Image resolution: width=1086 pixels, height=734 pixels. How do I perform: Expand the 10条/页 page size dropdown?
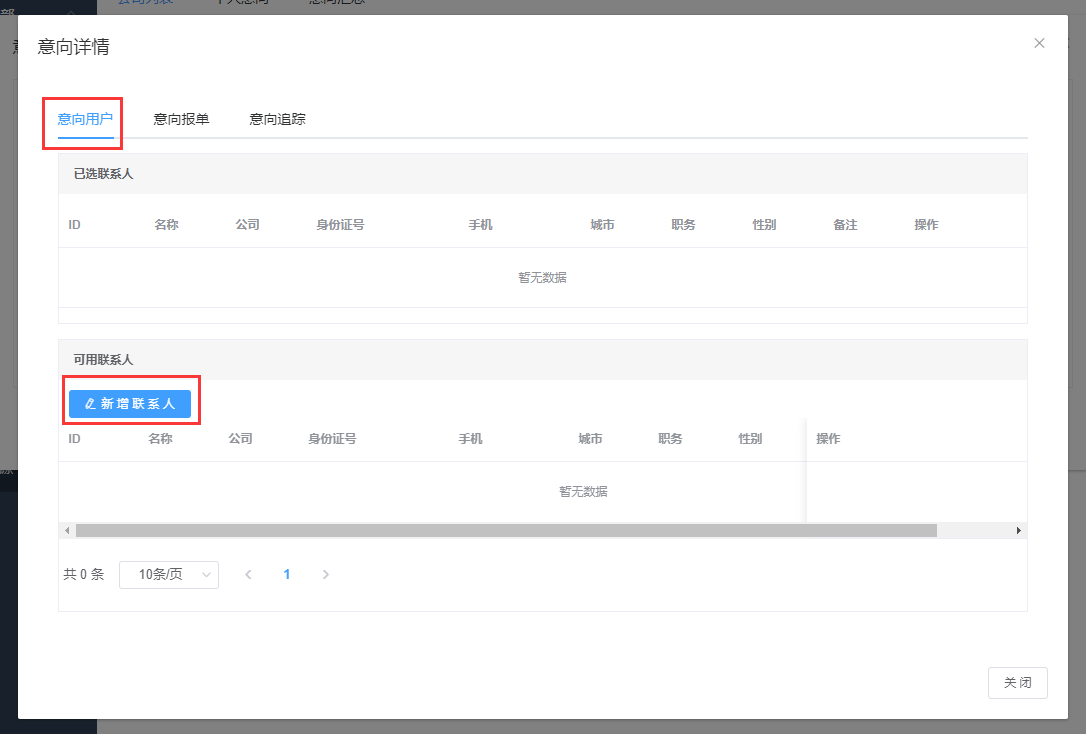coord(168,574)
